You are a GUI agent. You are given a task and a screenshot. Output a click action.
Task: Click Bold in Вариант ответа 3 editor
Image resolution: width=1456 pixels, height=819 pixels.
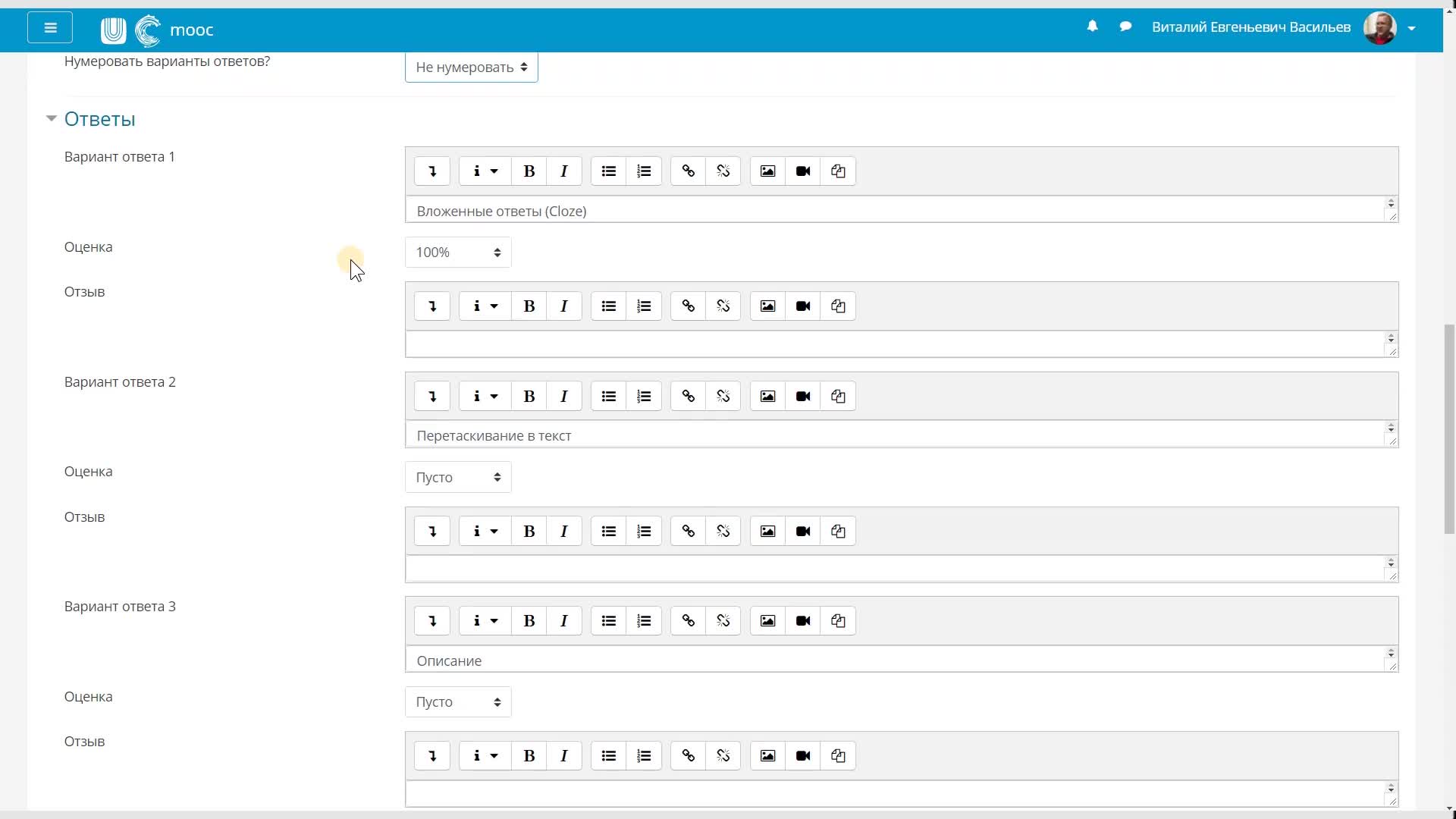(529, 621)
